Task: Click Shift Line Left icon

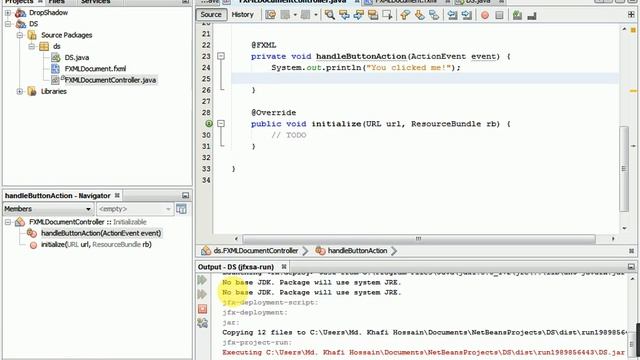Action: click(452, 15)
